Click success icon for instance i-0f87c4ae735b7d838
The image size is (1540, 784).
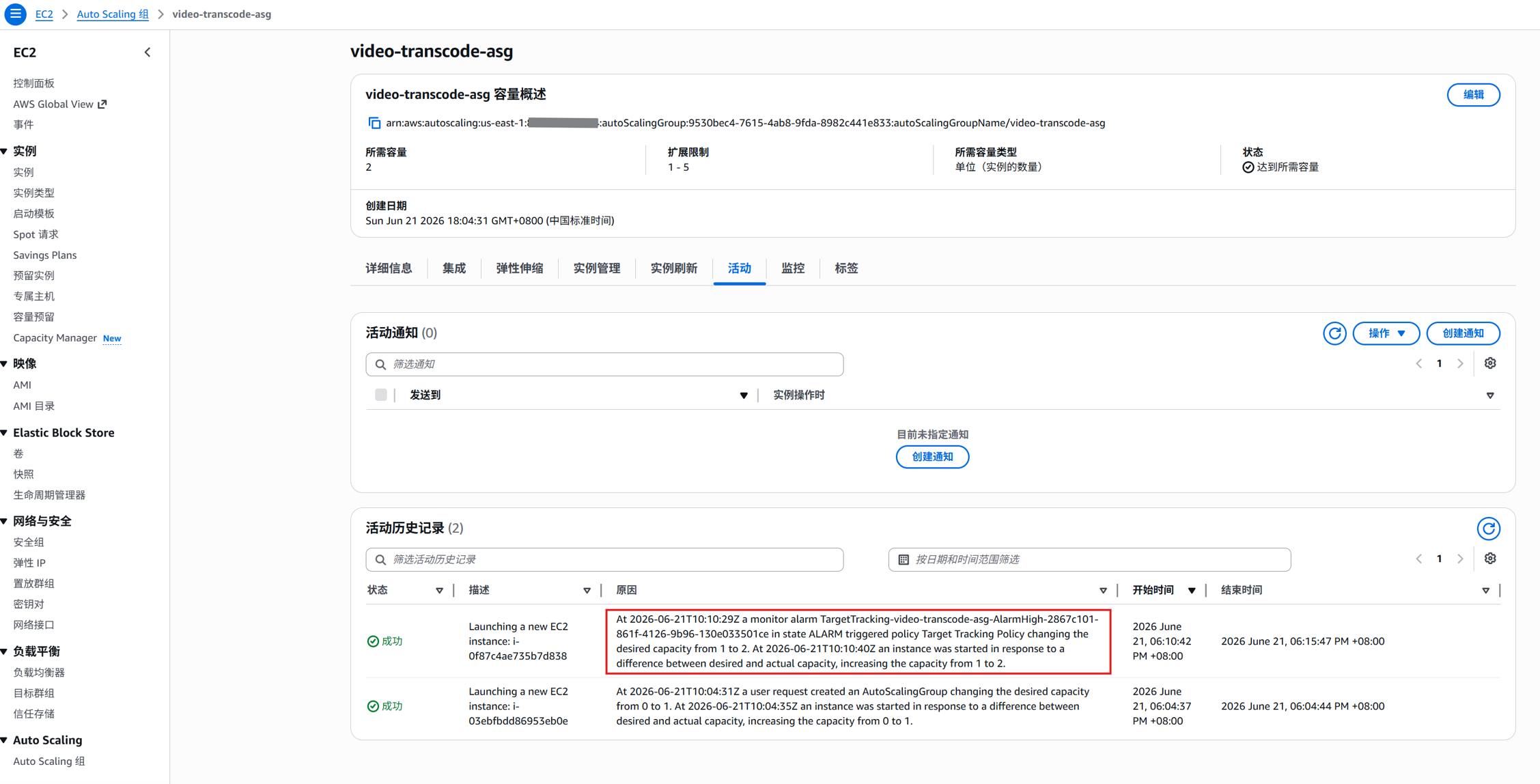373,641
